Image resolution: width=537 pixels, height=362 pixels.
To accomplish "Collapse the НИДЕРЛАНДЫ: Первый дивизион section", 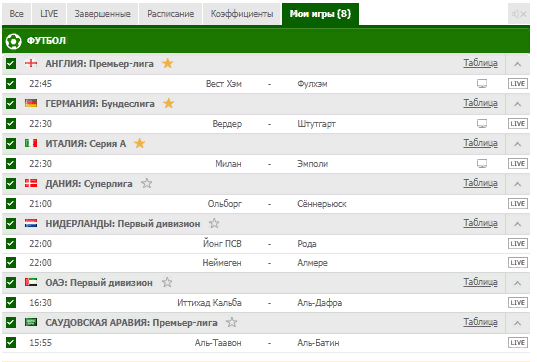I will click(x=517, y=224).
